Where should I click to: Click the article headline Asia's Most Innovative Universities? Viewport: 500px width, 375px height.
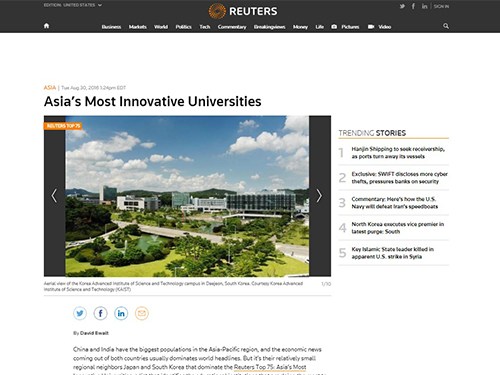click(x=153, y=101)
